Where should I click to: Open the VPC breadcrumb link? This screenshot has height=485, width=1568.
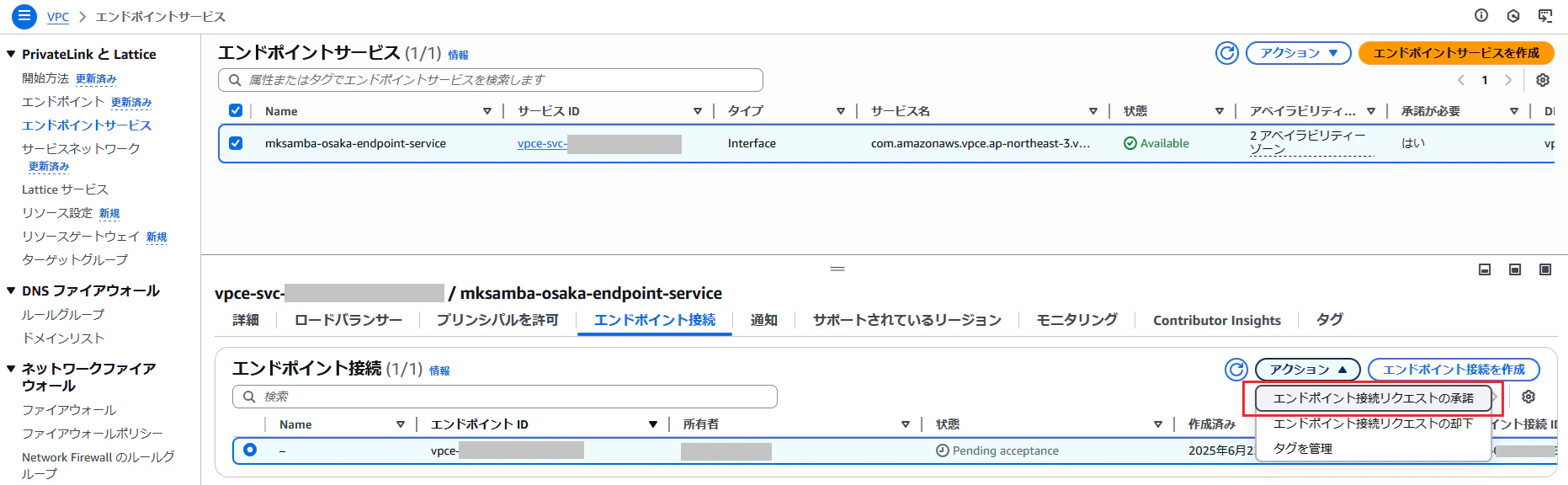pyautogui.click(x=58, y=17)
